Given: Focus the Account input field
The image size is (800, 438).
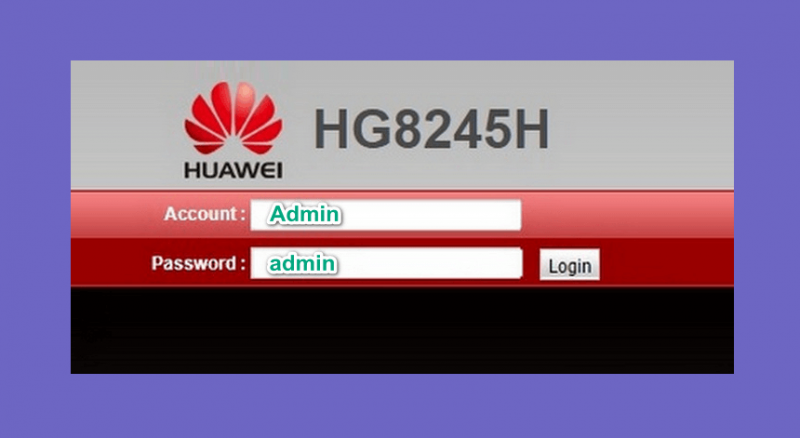Looking at the screenshot, I should [386, 214].
